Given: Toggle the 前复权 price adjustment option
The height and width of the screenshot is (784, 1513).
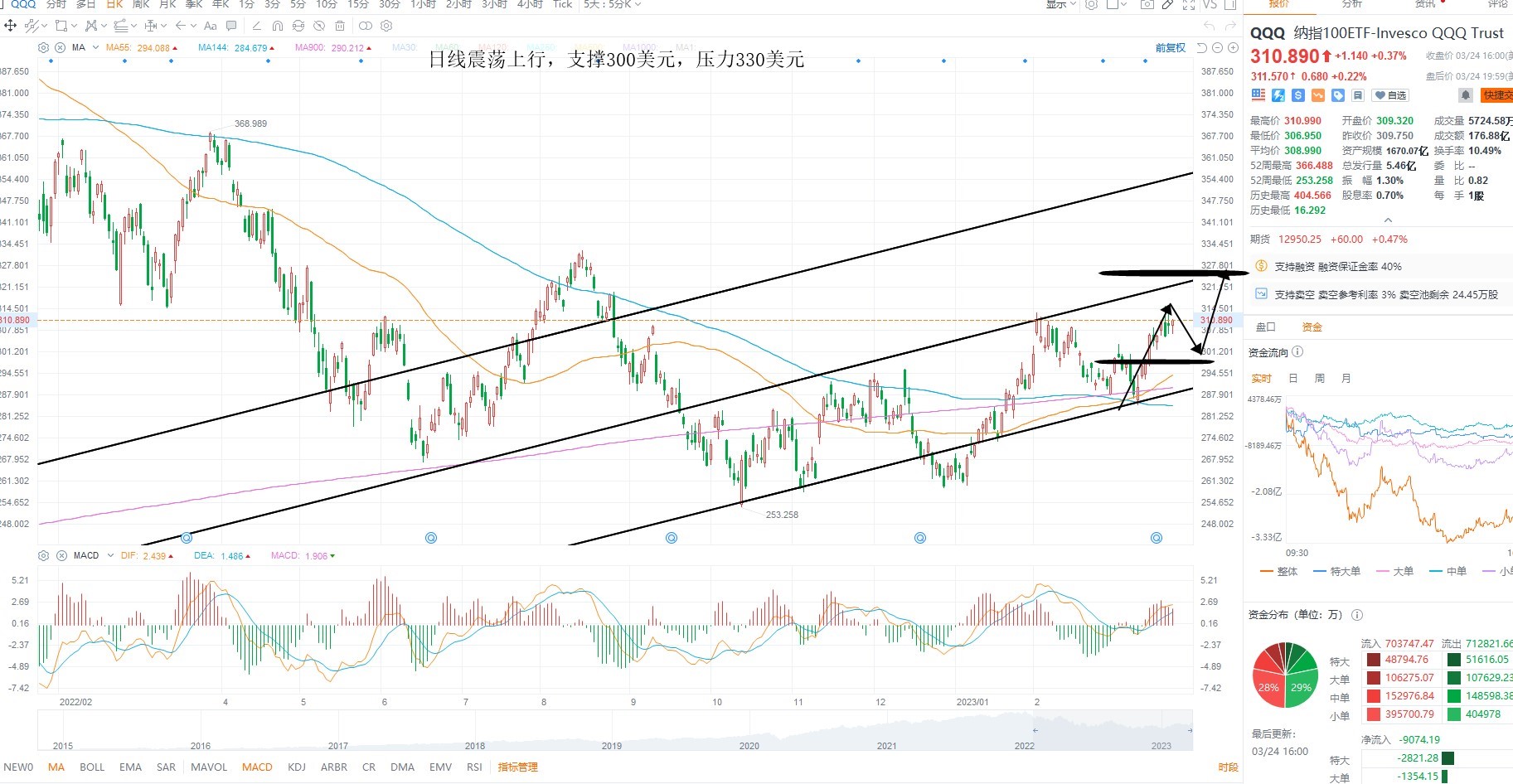Looking at the screenshot, I should point(1170,47).
